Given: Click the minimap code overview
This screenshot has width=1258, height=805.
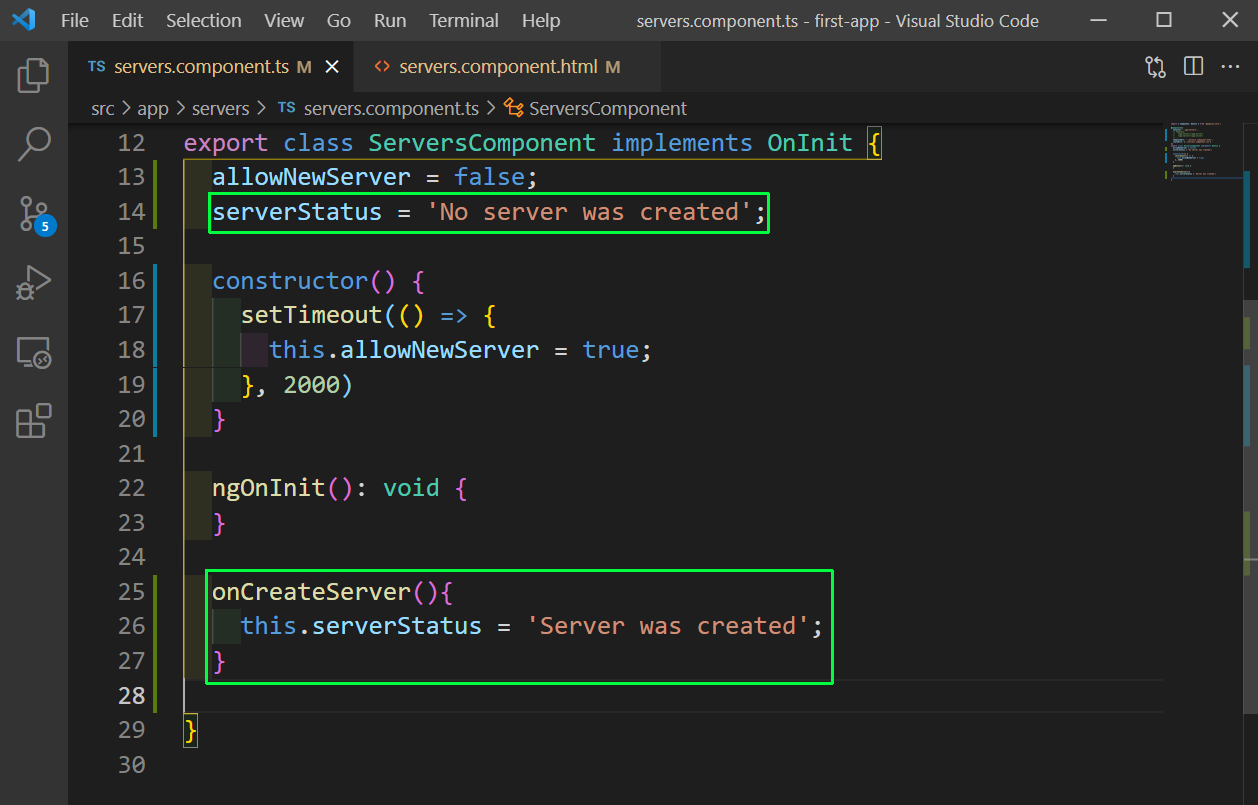Looking at the screenshot, I should click(x=1204, y=152).
